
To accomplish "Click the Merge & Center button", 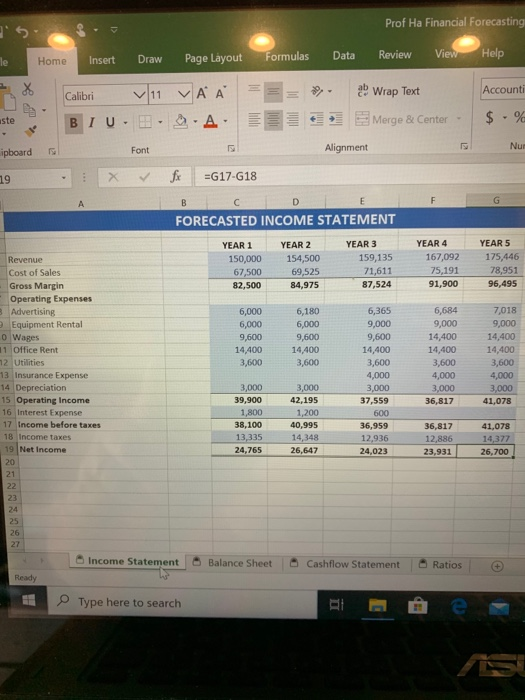I will [401, 119].
